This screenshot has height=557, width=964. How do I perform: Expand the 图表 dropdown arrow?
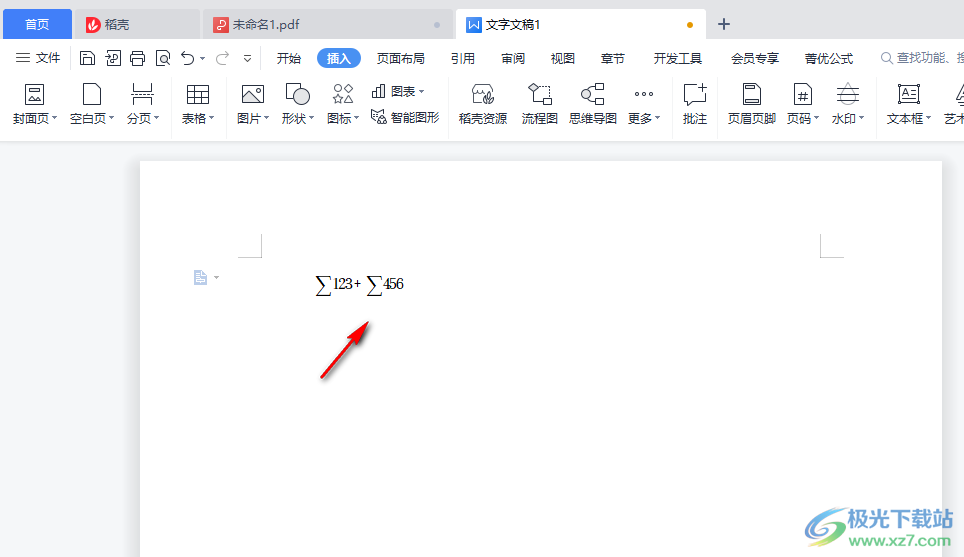421,92
